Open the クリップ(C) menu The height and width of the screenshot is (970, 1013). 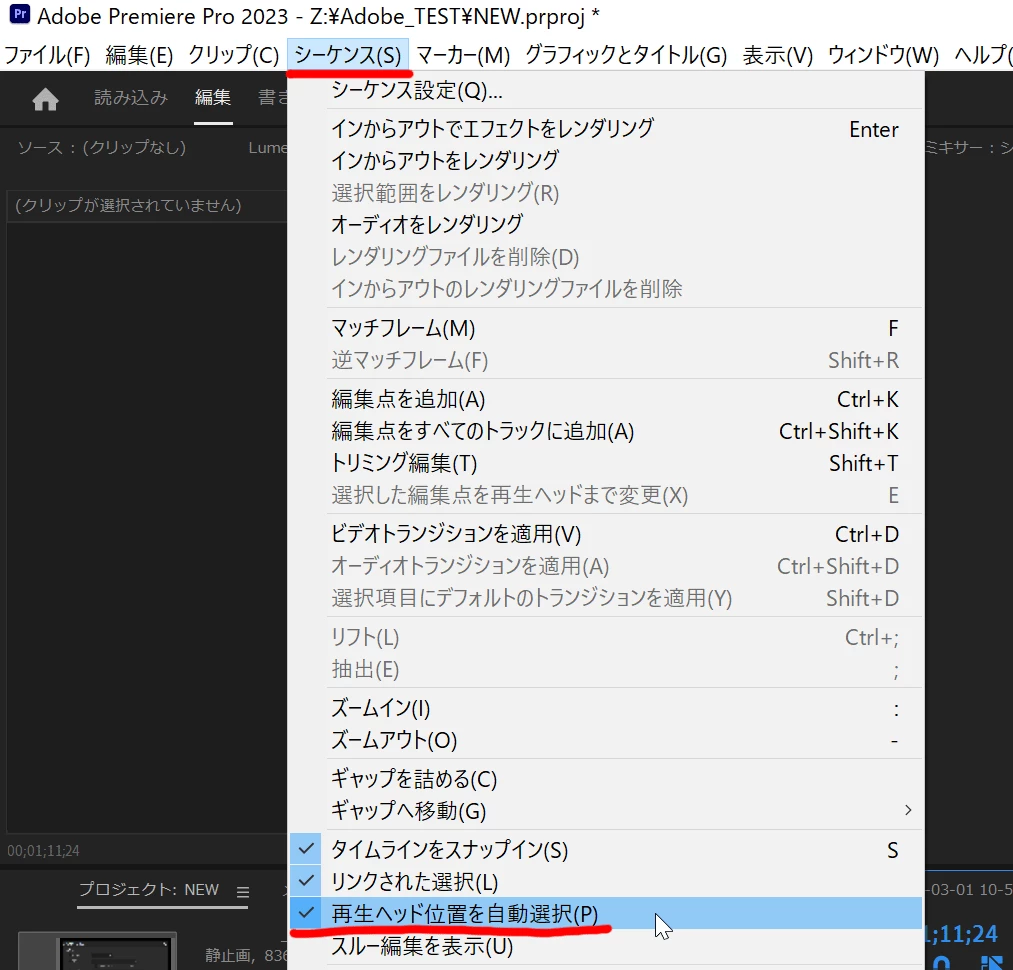[x=233, y=56]
